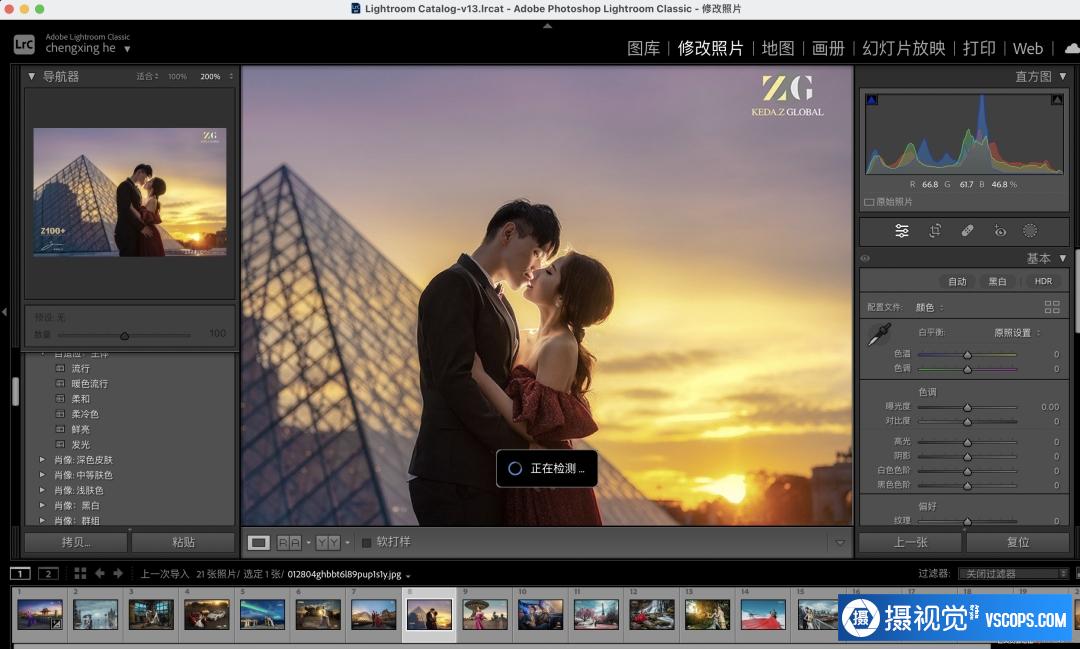This screenshot has width=1080, height=649.
Task: Click the Copy (拷贝...) button
Action: point(76,542)
